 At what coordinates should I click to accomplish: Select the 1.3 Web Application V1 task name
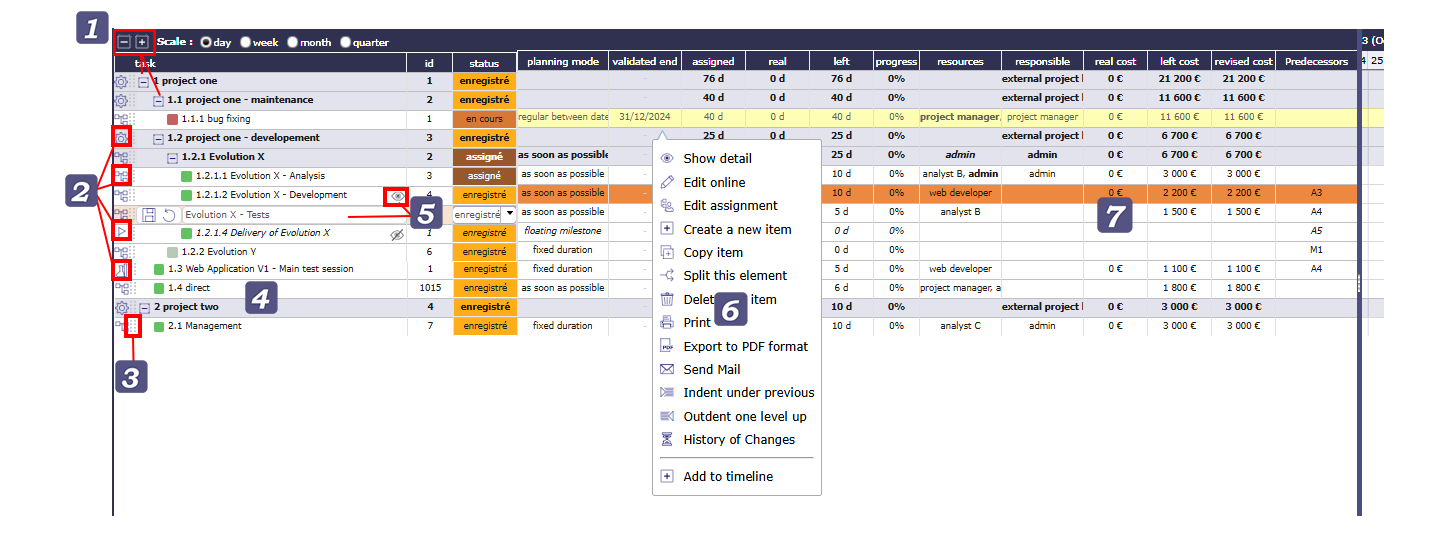260,269
